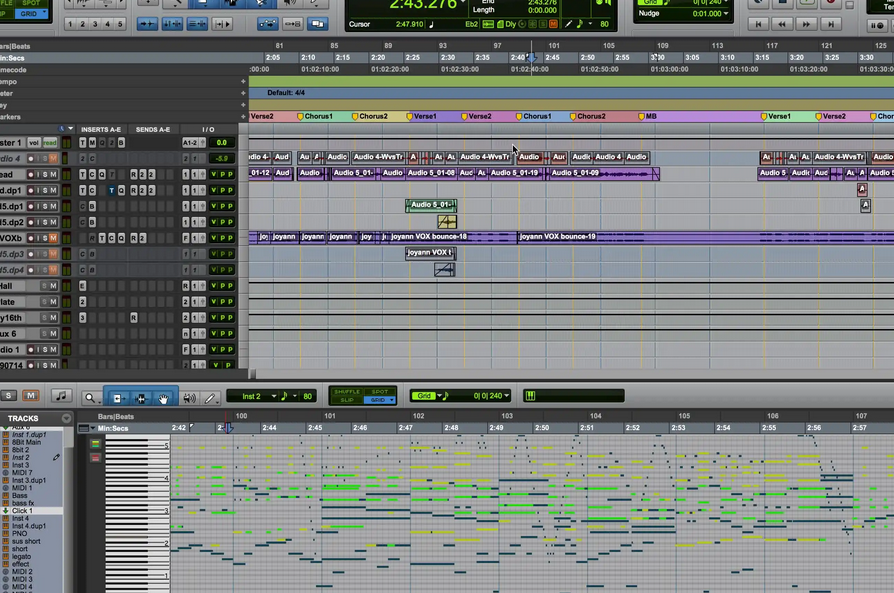This screenshot has height=593, width=894.
Task: Toggle the S solo button in MIDI editor toolbar
Action: (8, 395)
